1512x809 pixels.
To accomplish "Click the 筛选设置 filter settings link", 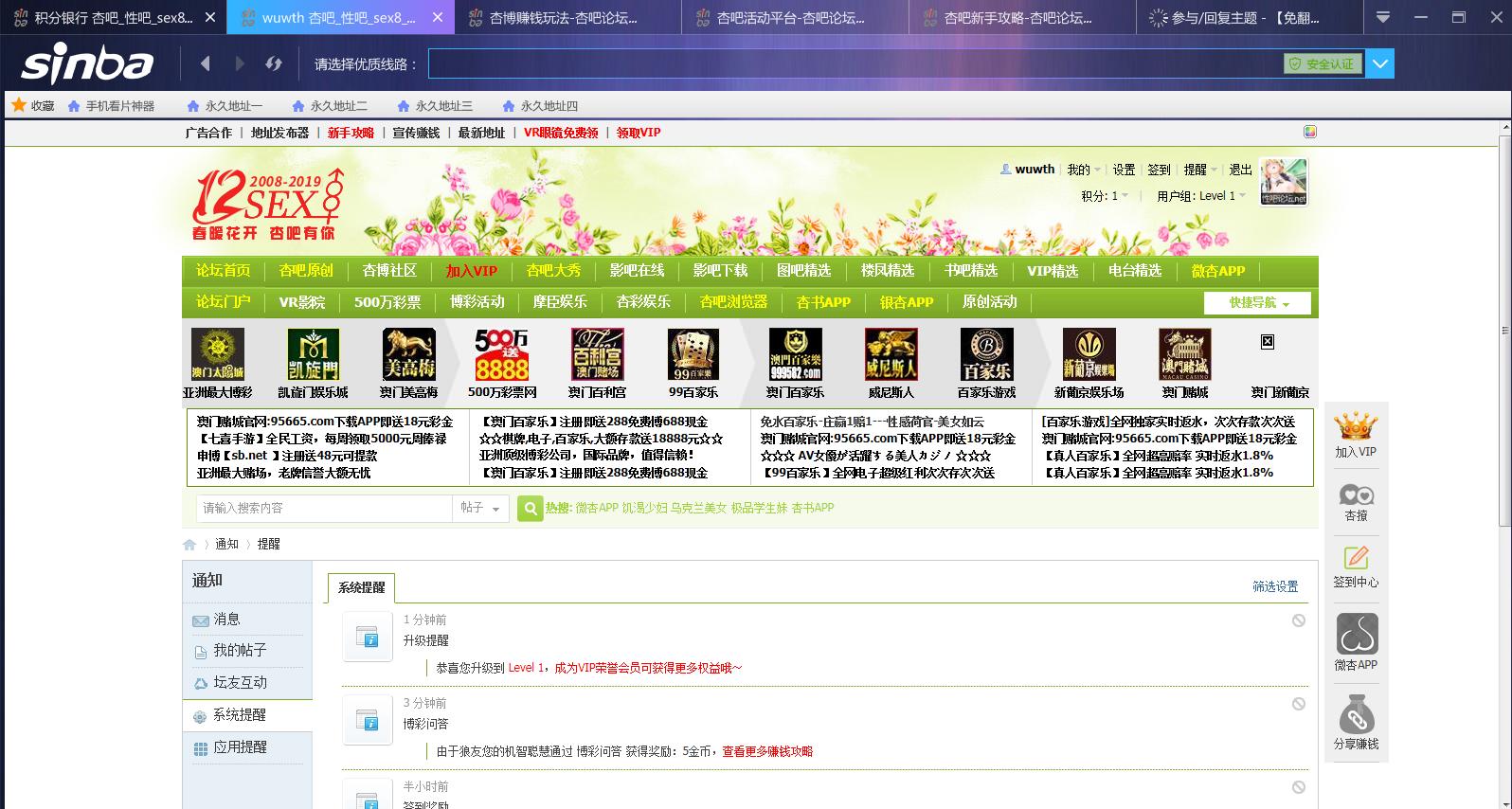I will 1275,587.
